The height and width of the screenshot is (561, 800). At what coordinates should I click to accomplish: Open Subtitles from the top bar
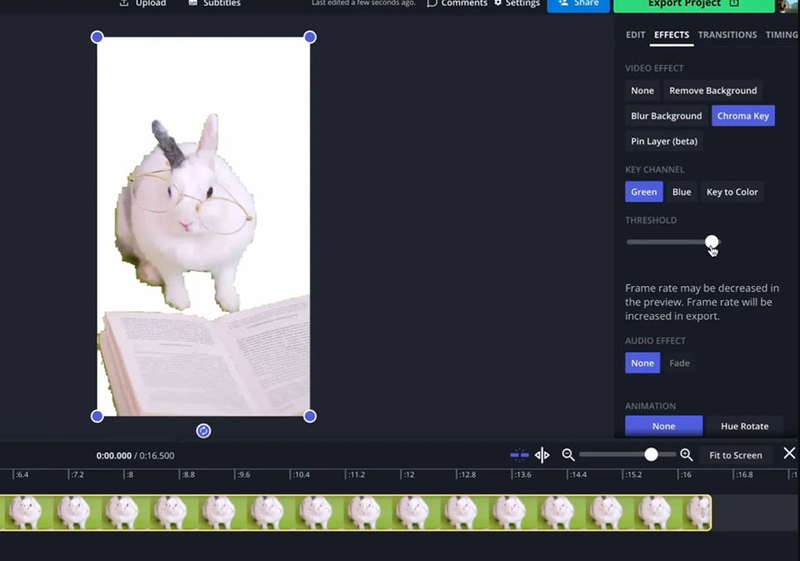pyautogui.click(x=214, y=3)
